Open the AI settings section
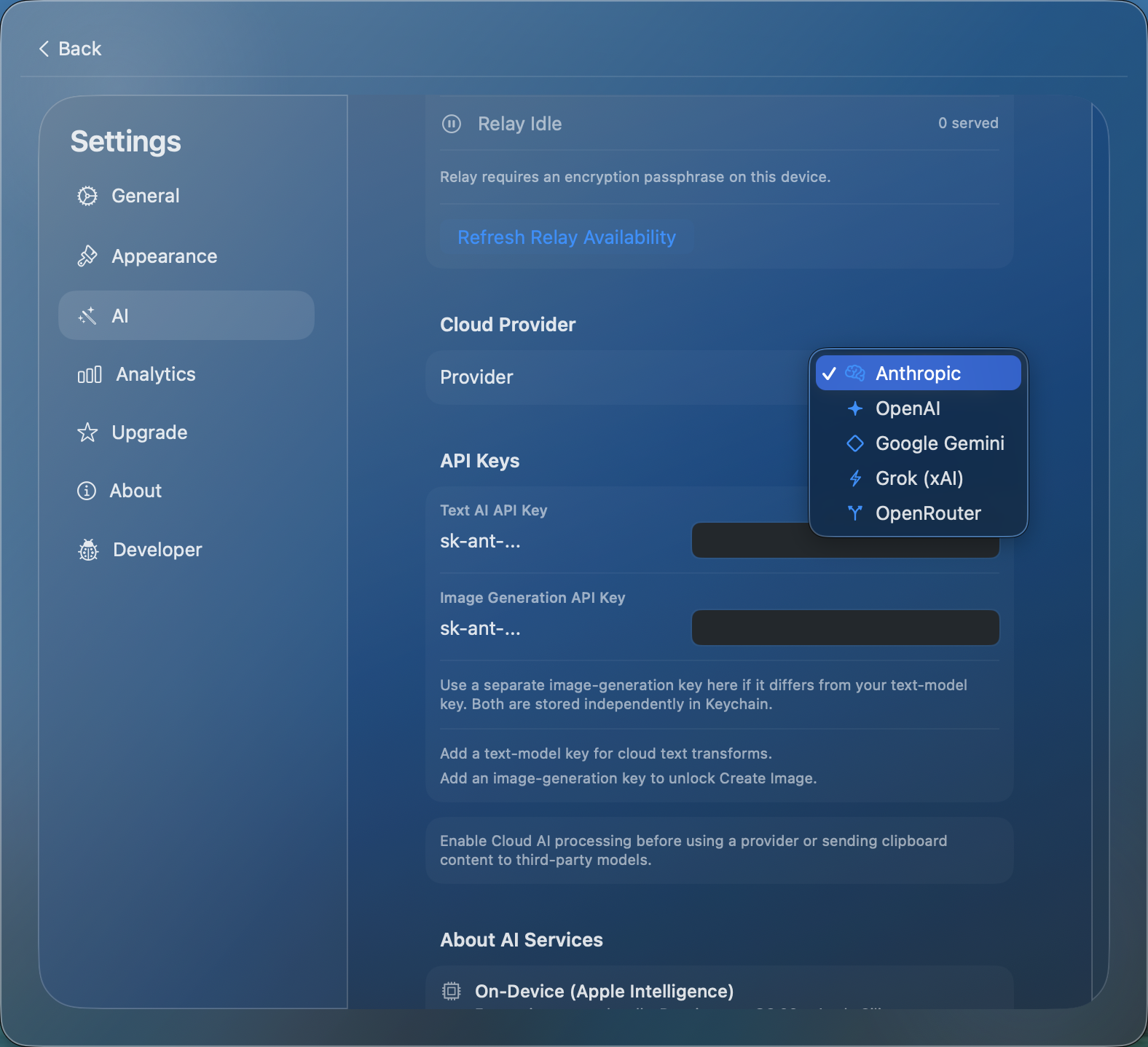 point(186,315)
